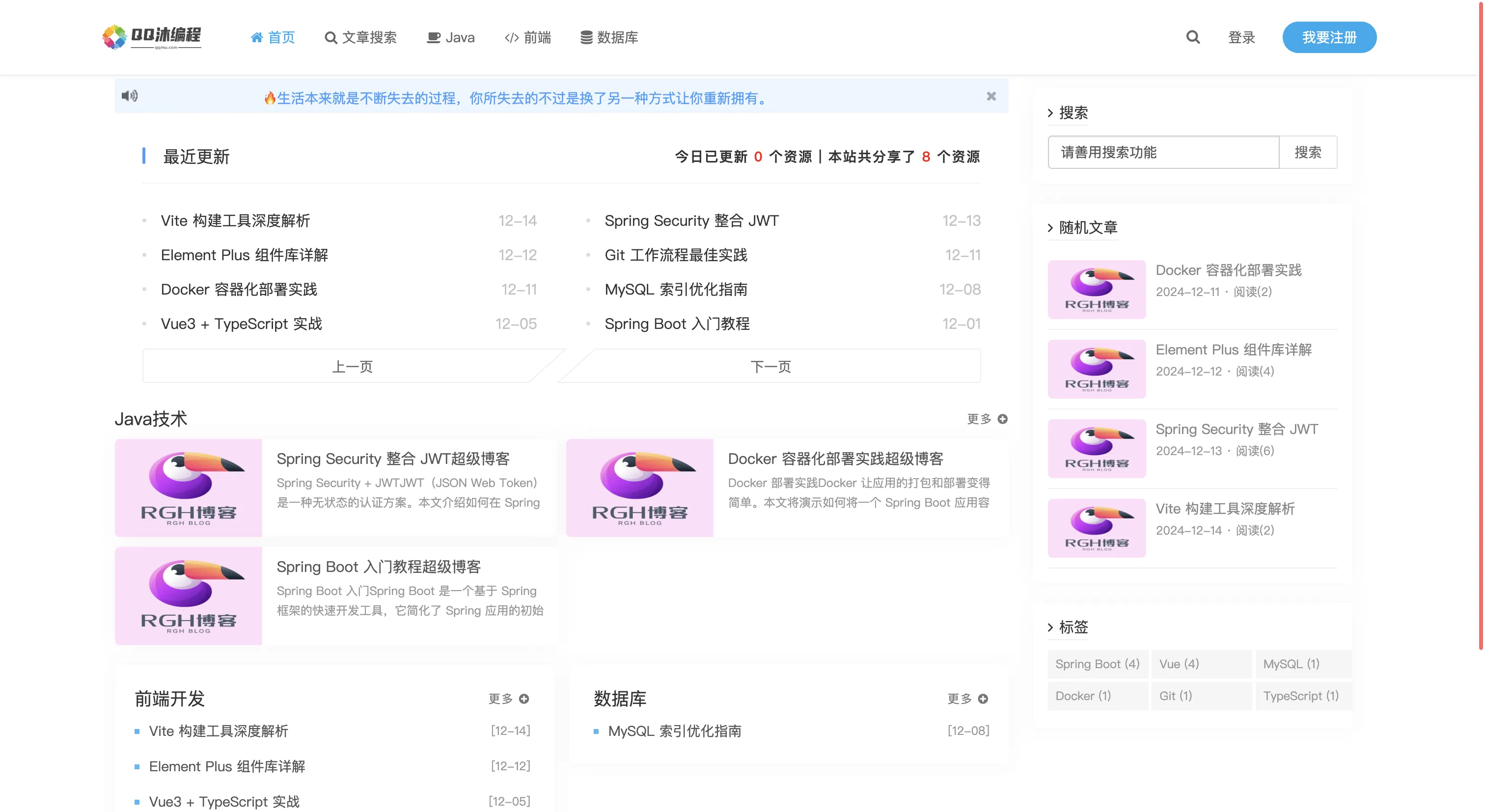
Task: Open Spring Boot 入门教程 in 最近更新
Action: [677, 324]
